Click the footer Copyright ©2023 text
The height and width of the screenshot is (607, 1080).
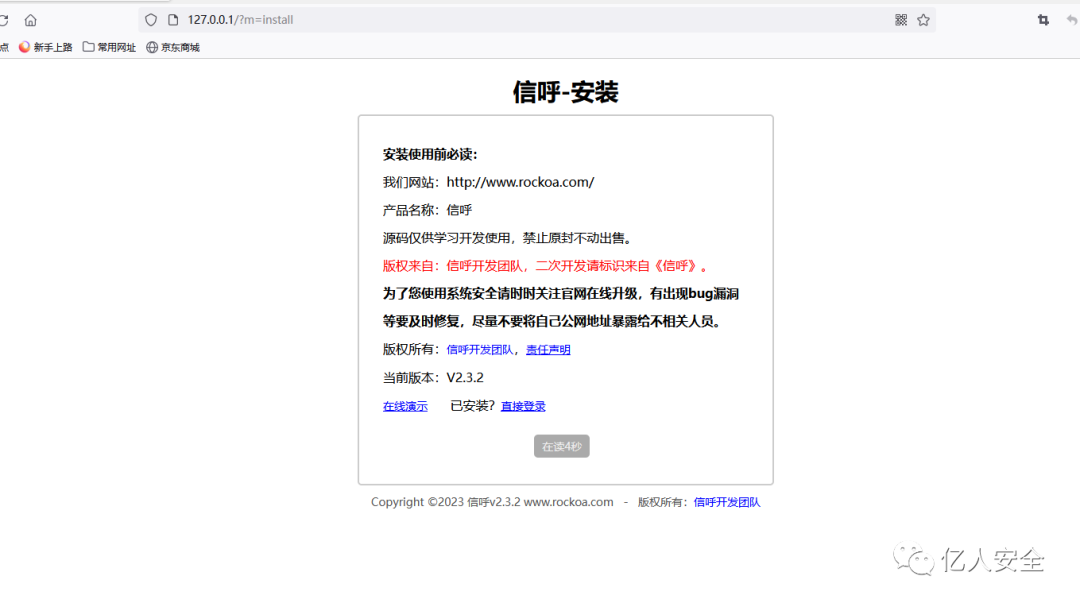(492, 502)
